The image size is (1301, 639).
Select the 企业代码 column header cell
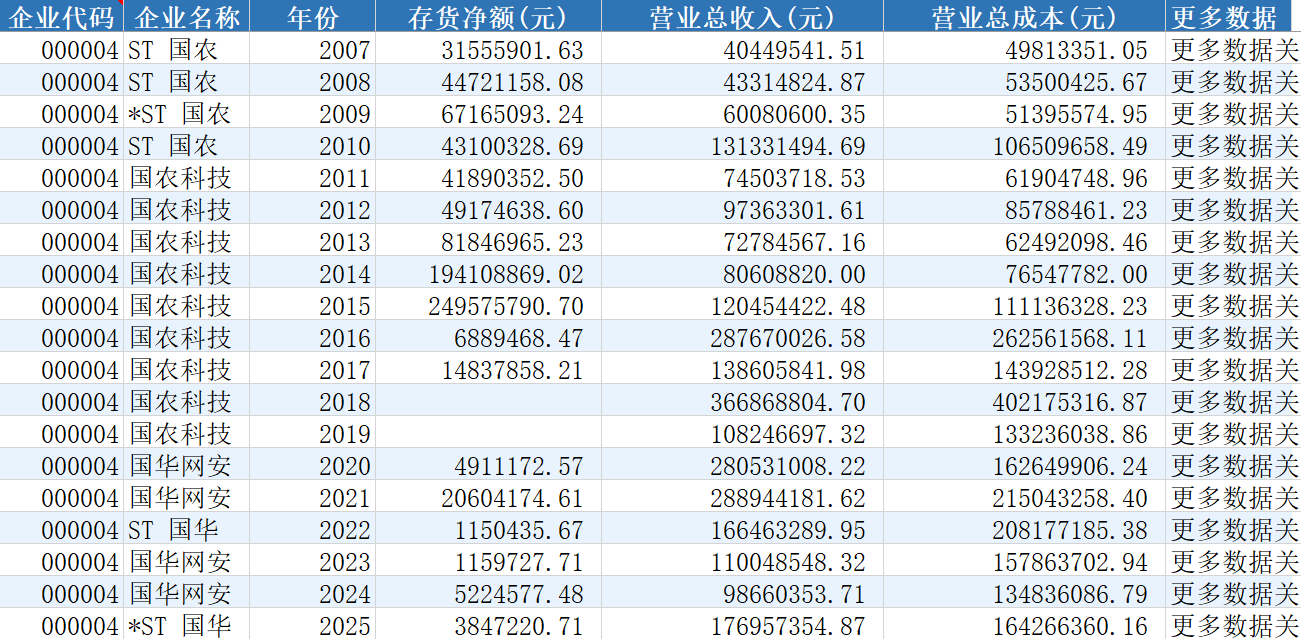[x=62, y=16]
